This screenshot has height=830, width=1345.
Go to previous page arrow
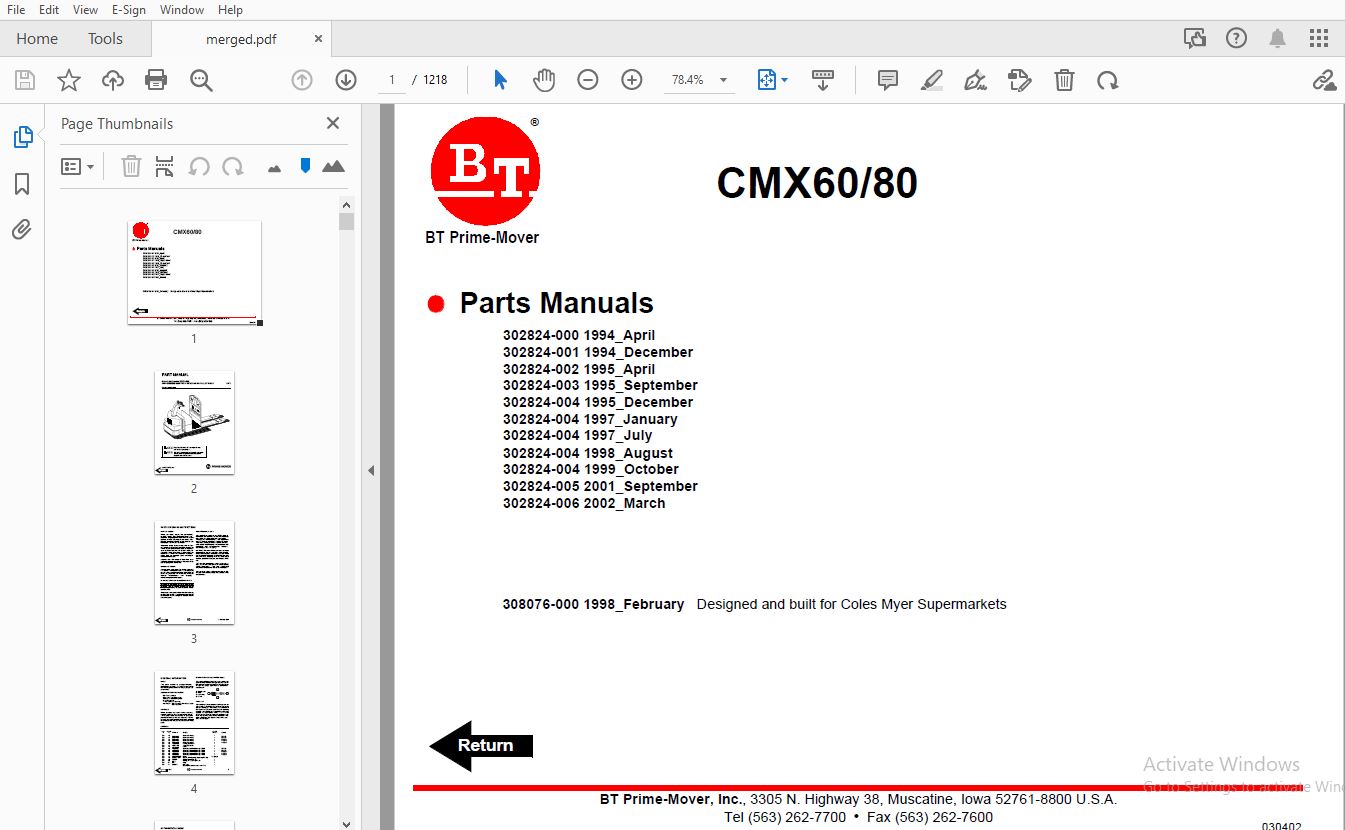302,80
